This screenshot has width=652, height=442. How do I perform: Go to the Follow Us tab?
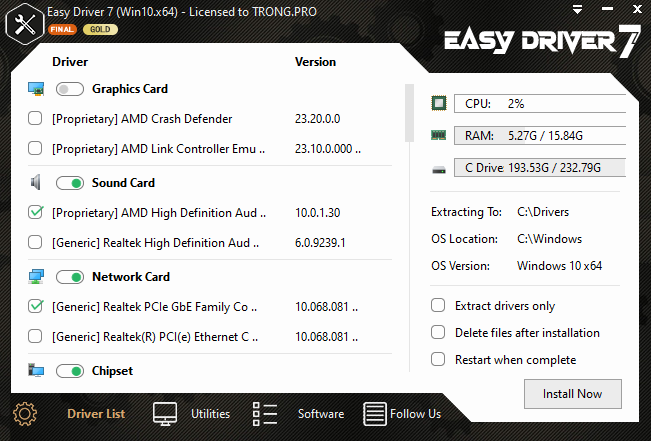(415, 414)
